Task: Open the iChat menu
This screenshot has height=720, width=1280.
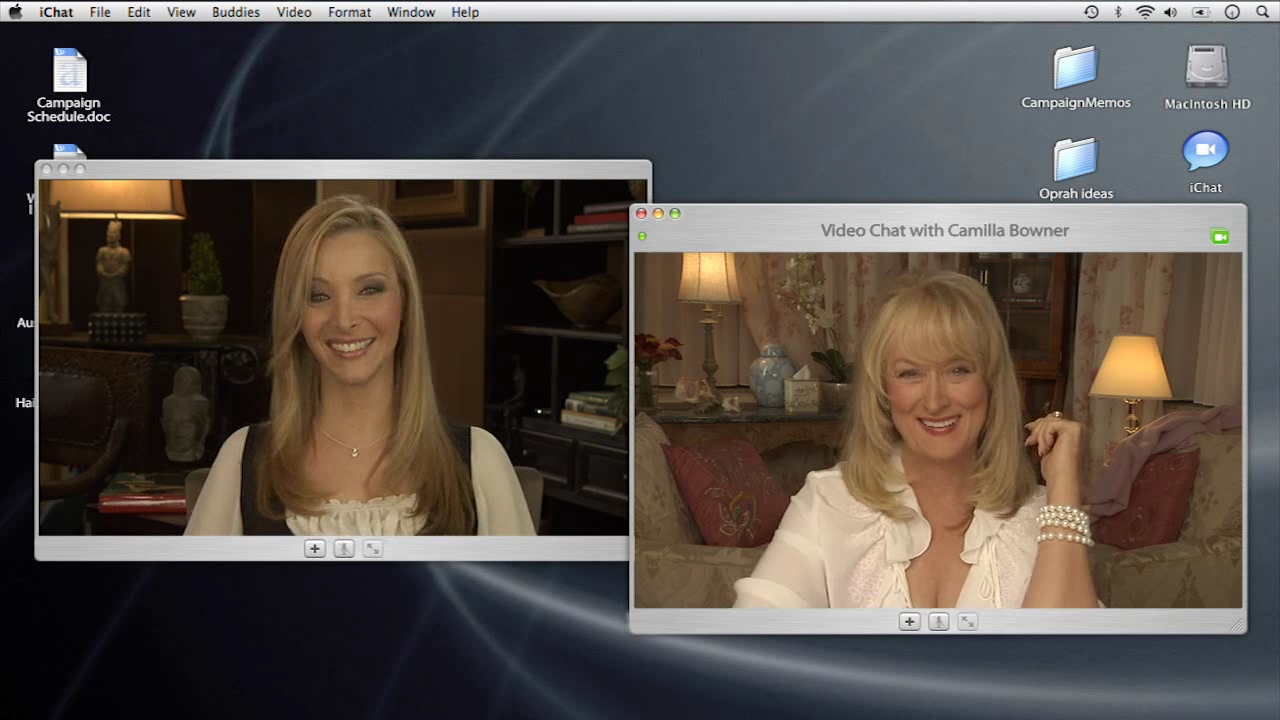Action: 56,12
